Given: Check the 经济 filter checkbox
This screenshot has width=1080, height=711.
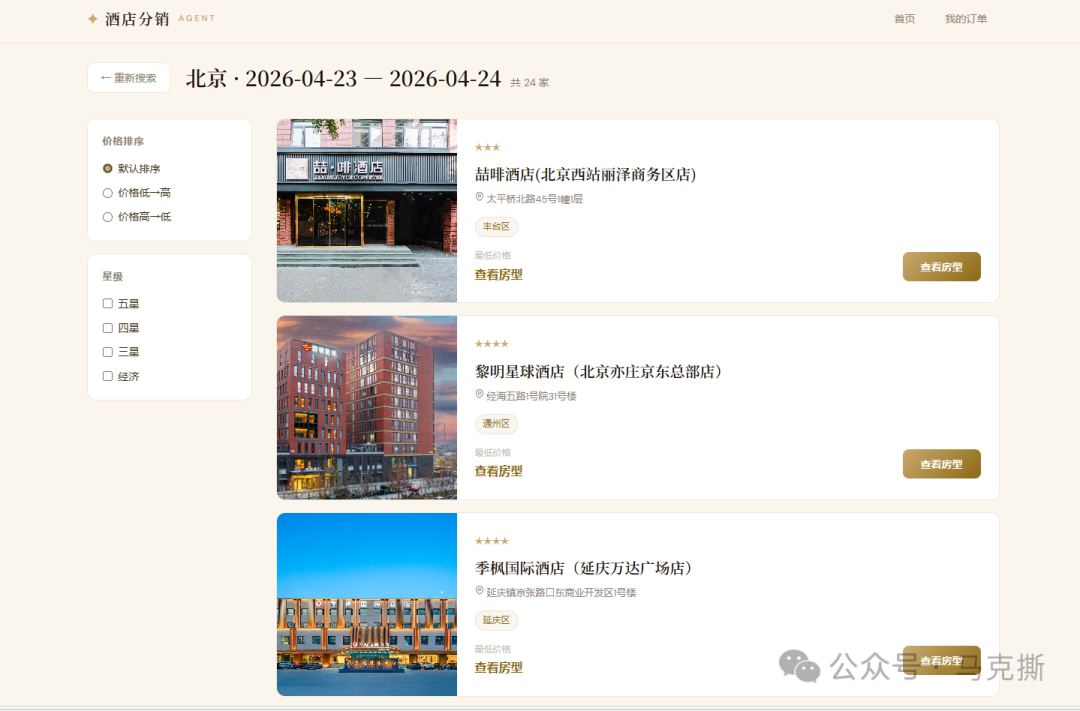Looking at the screenshot, I should tap(107, 376).
